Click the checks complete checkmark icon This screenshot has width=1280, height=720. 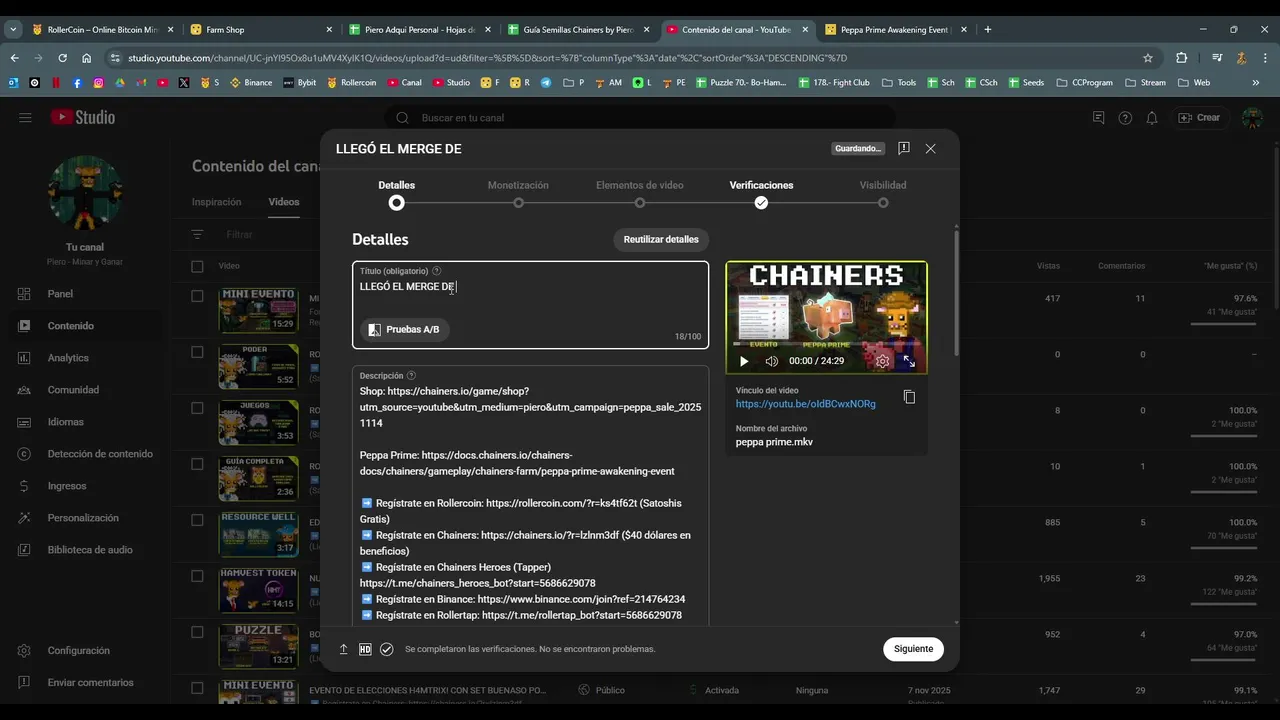point(387,649)
